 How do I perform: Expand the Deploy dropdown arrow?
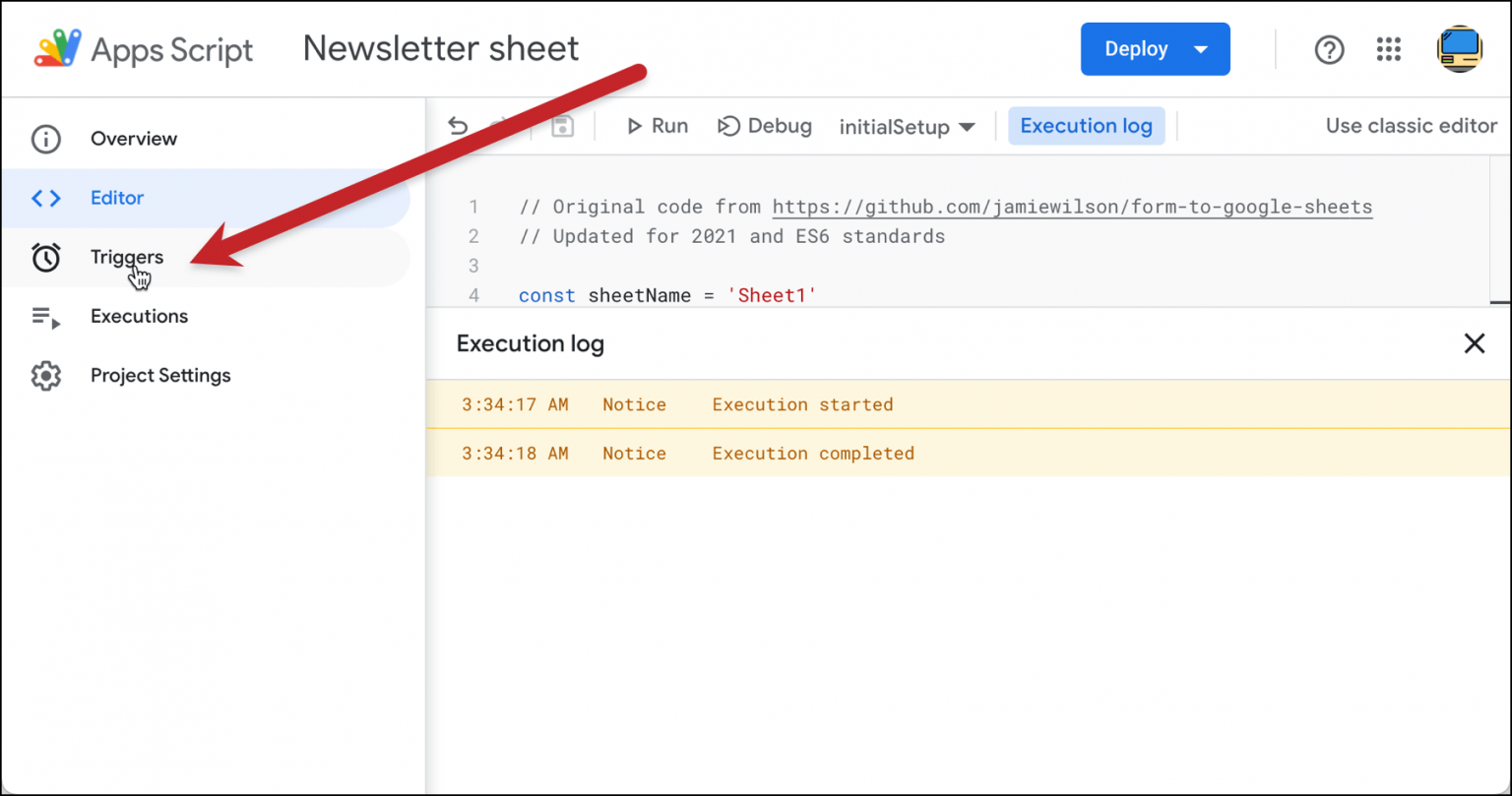(1202, 48)
